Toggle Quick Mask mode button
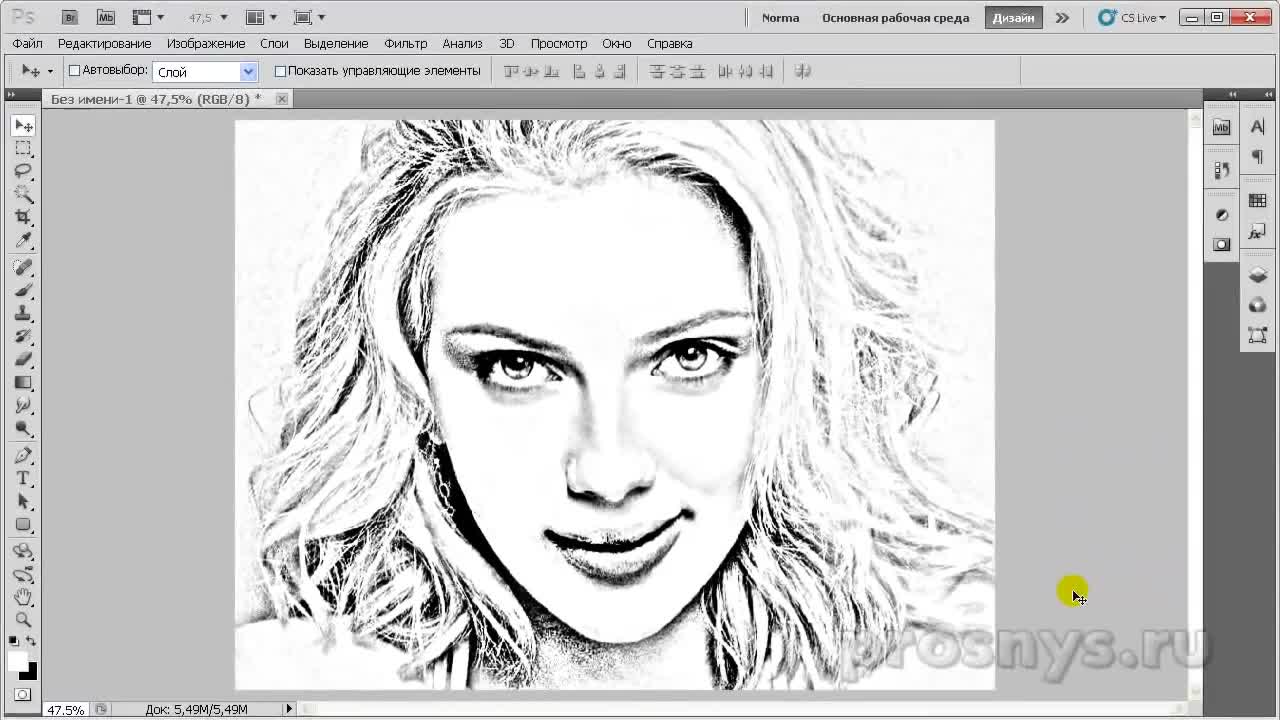Viewport: 1280px width, 720px height. point(23,694)
